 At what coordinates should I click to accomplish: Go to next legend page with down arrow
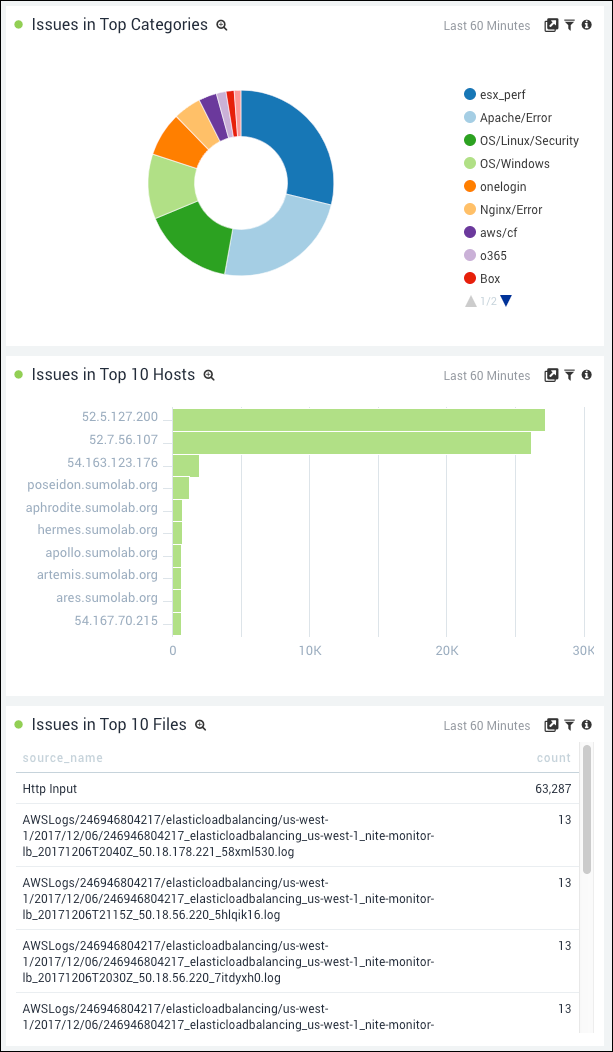[506, 301]
